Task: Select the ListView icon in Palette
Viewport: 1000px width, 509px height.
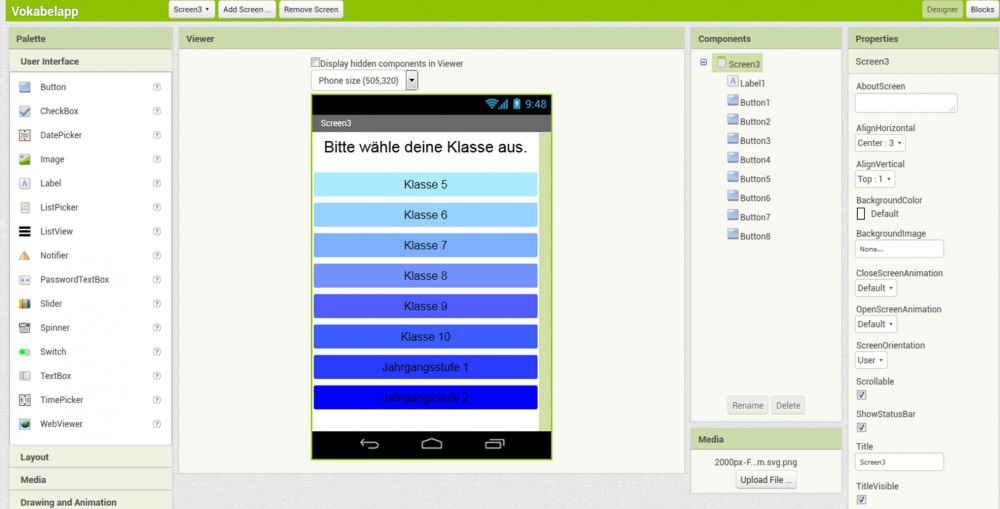Action: point(25,231)
